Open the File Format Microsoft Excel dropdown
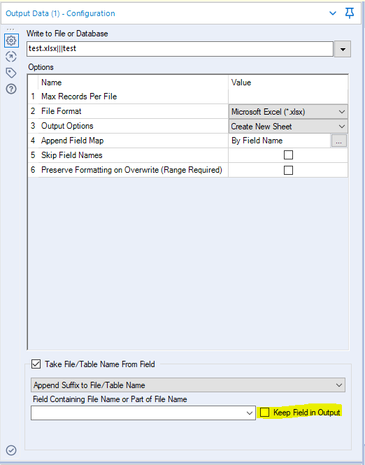The height and width of the screenshot is (465, 365). pos(288,112)
